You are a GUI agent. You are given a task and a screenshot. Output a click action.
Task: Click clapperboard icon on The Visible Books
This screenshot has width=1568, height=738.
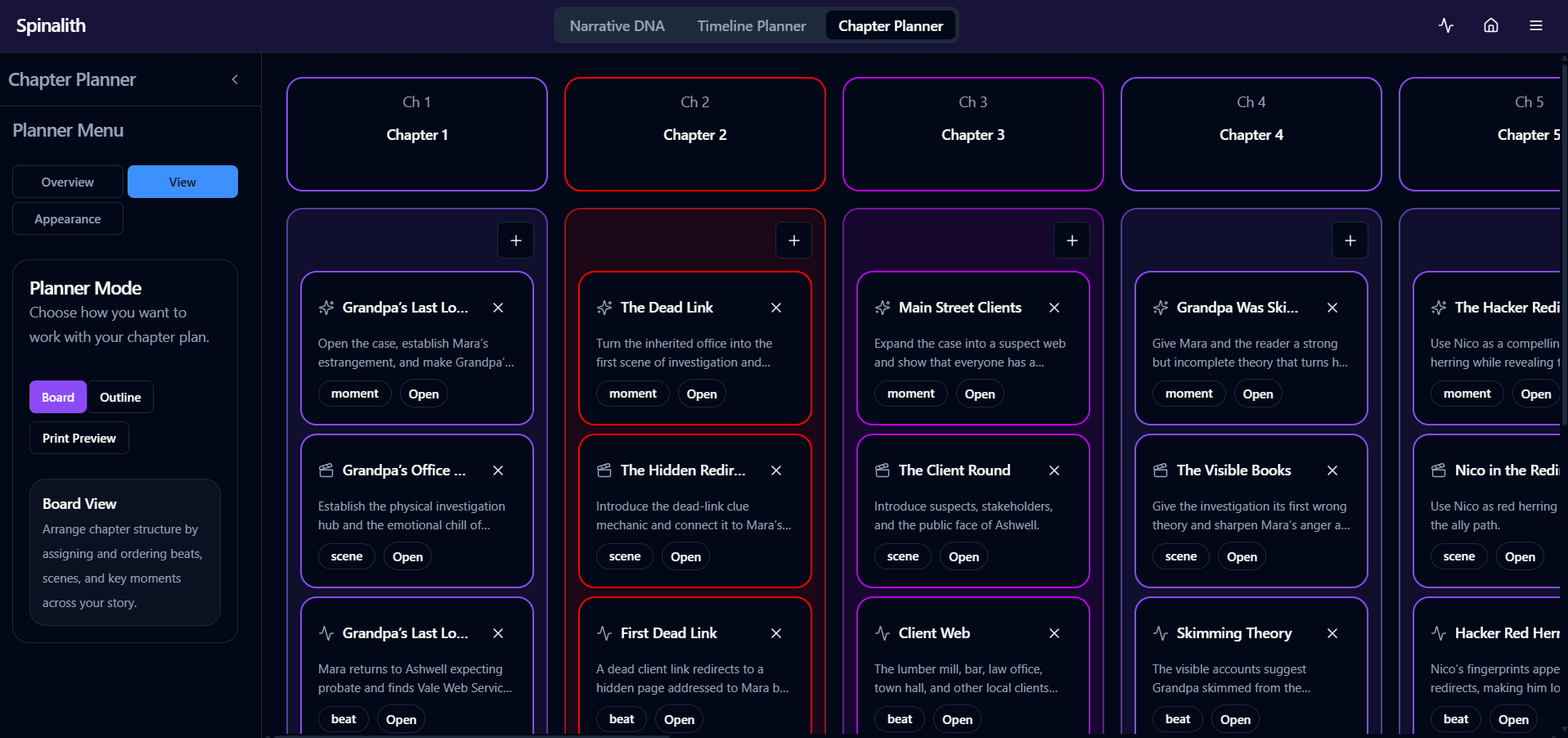click(1161, 470)
